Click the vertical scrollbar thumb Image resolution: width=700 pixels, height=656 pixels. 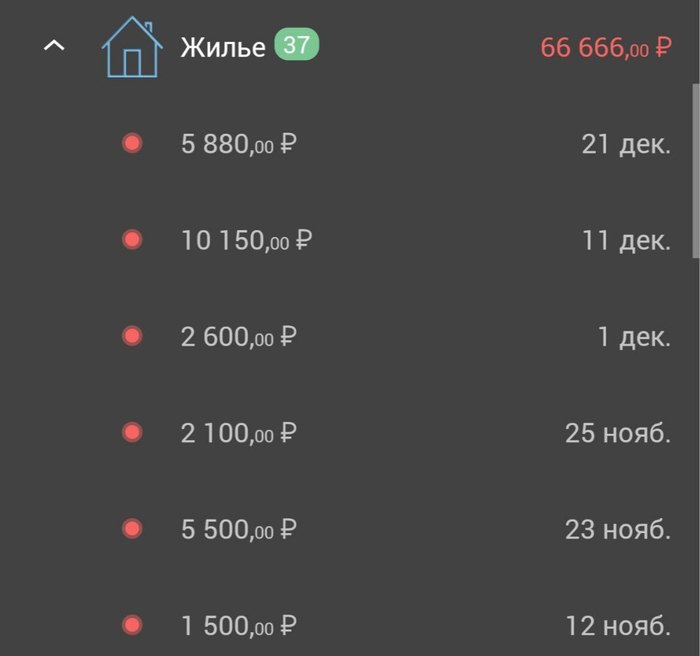pyautogui.click(x=695, y=170)
